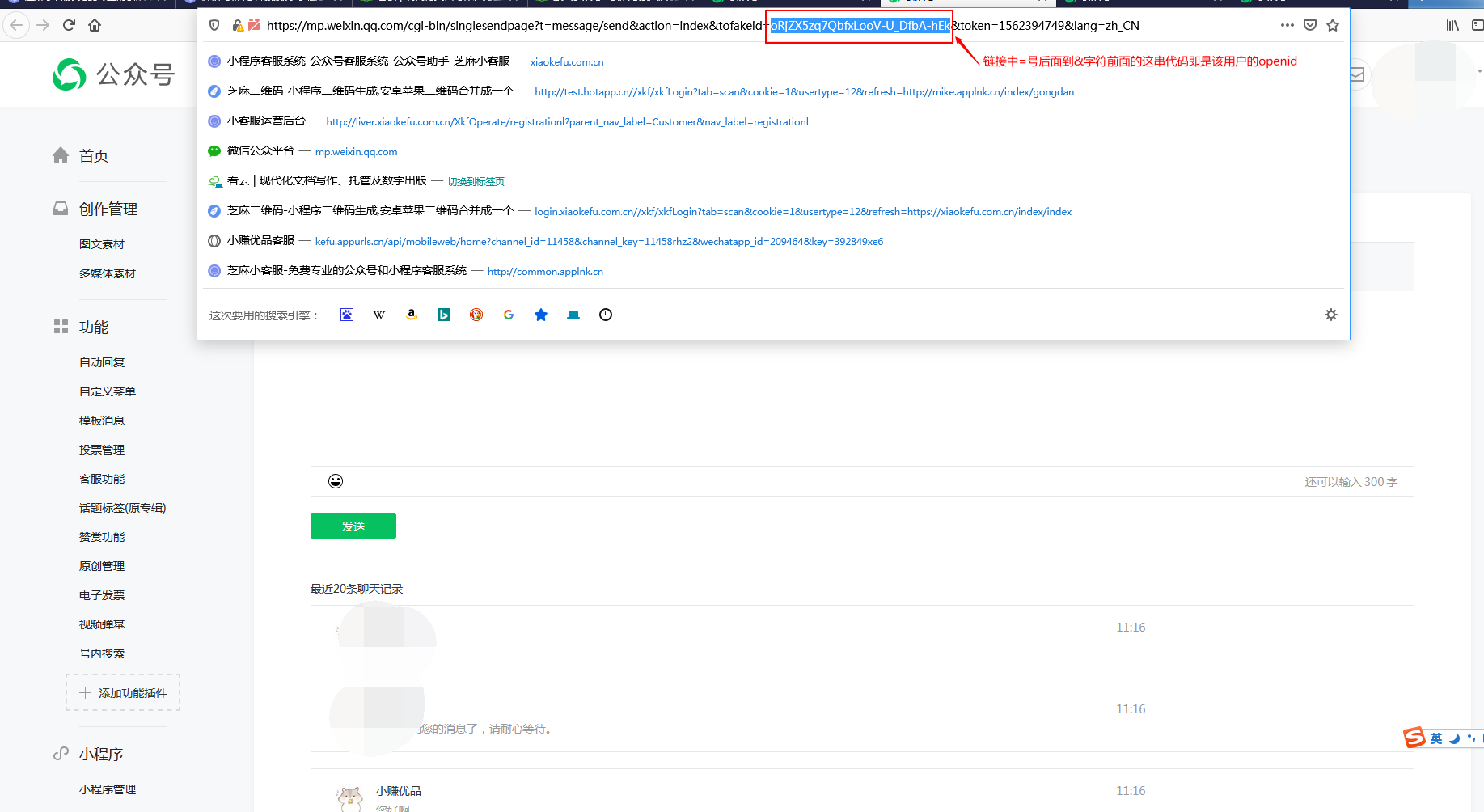
Task: Open 模板消息 page
Action: click(x=102, y=421)
